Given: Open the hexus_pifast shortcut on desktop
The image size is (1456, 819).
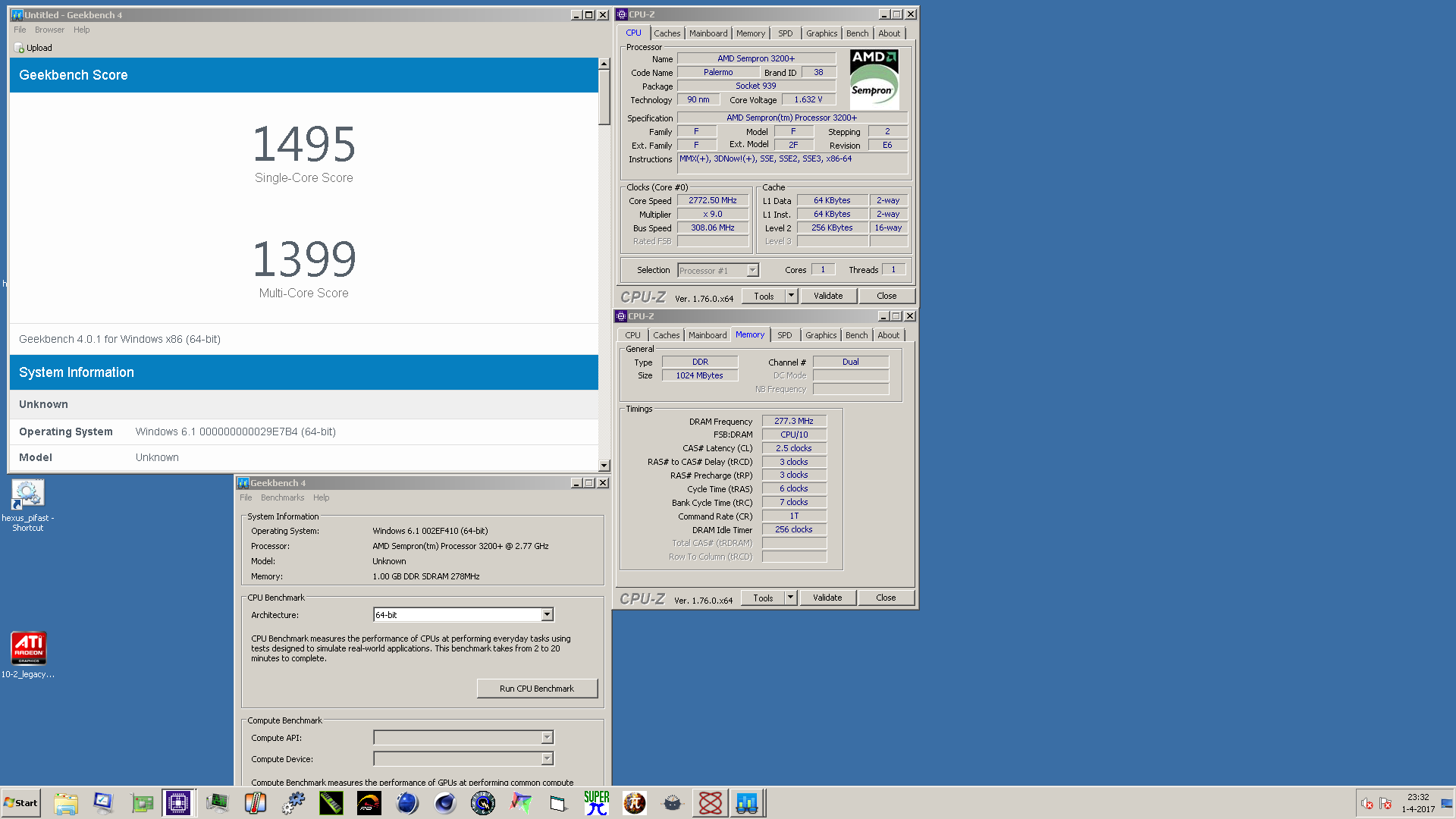Looking at the screenshot, I should (x=28, y=505).
